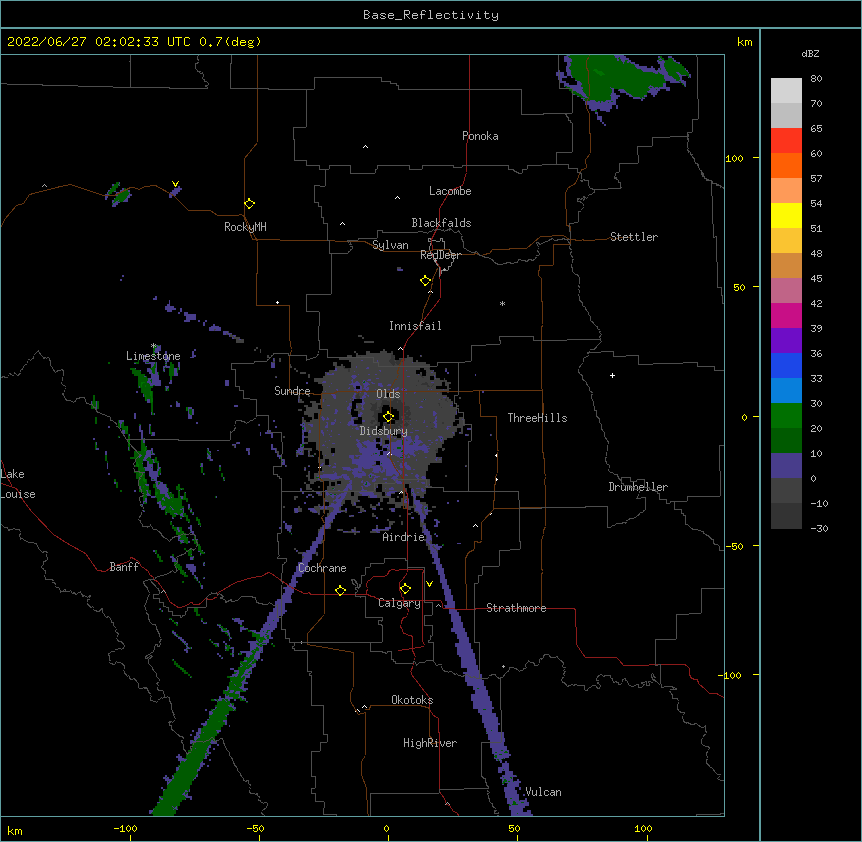This screenshot has width=862, height=842.
Task: Select the magenta 39–42 dBZ legend swatch
Action: (x=786, y=315)
